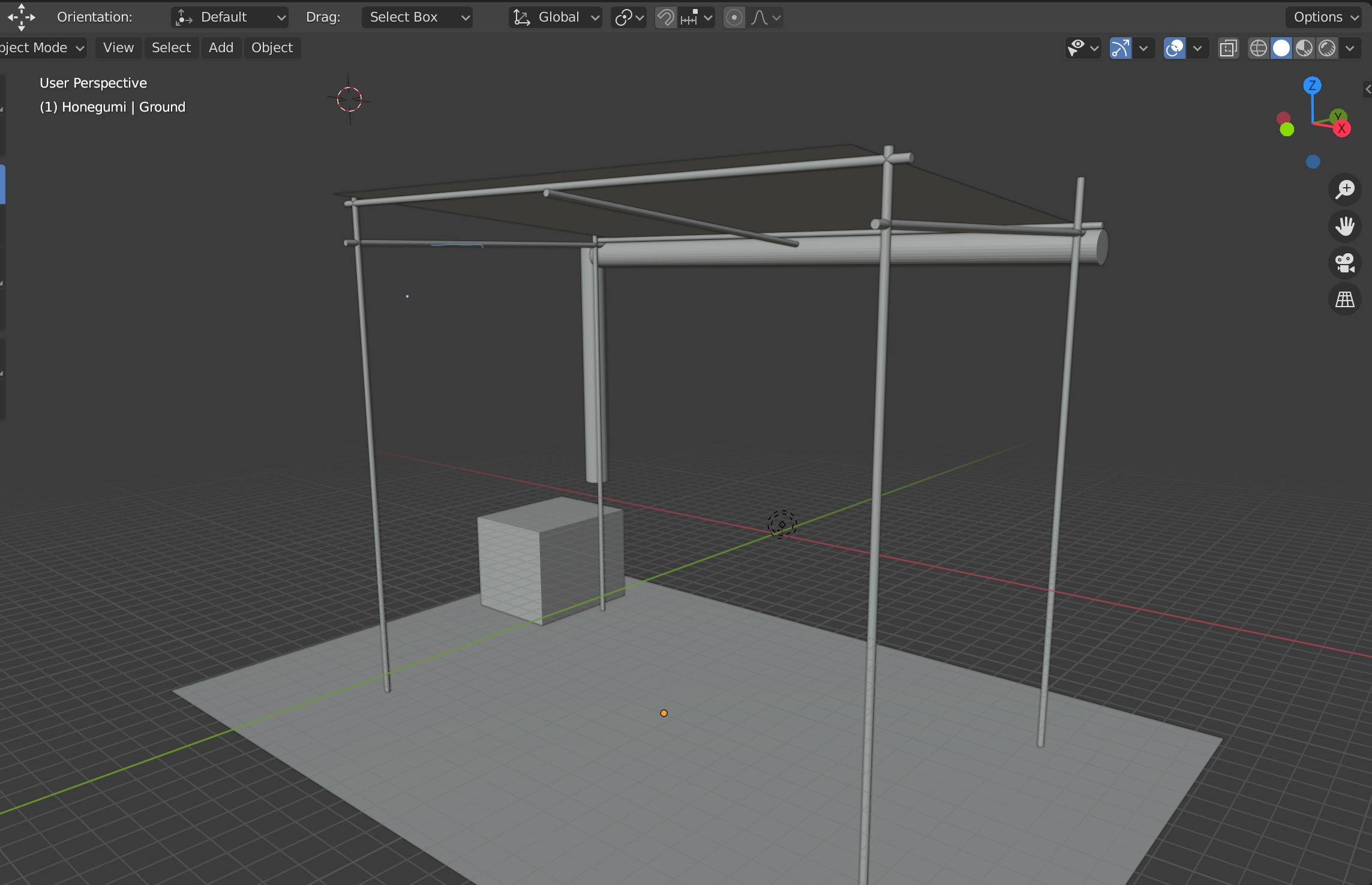Expand the Global transform orientation dropdown
1372x885 pixels.
pos(554,17)
